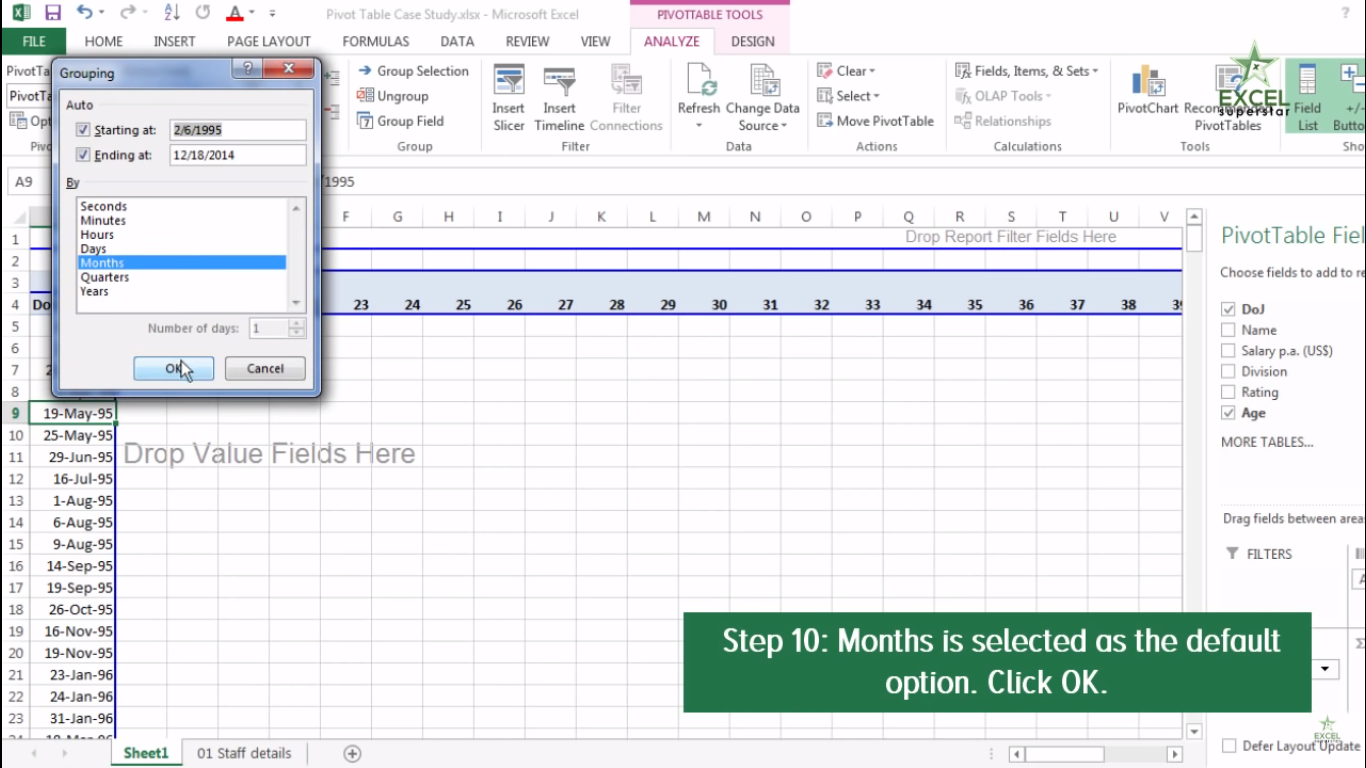Open the OLAP Tools dropdown
The height and width of the screenshot is (768, 1366).
point(1004,96)
